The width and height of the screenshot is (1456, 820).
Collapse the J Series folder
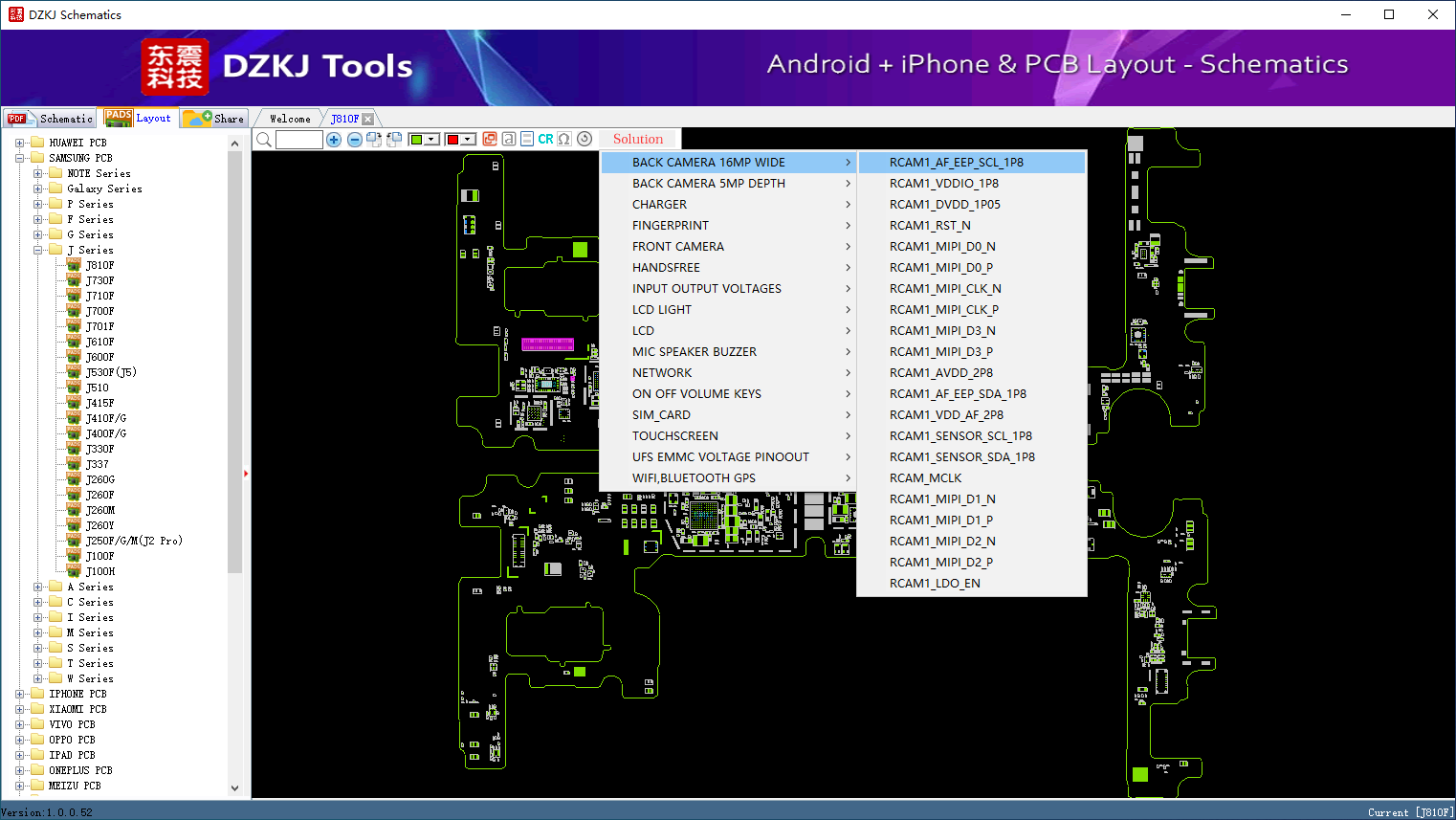coord(38,250)
